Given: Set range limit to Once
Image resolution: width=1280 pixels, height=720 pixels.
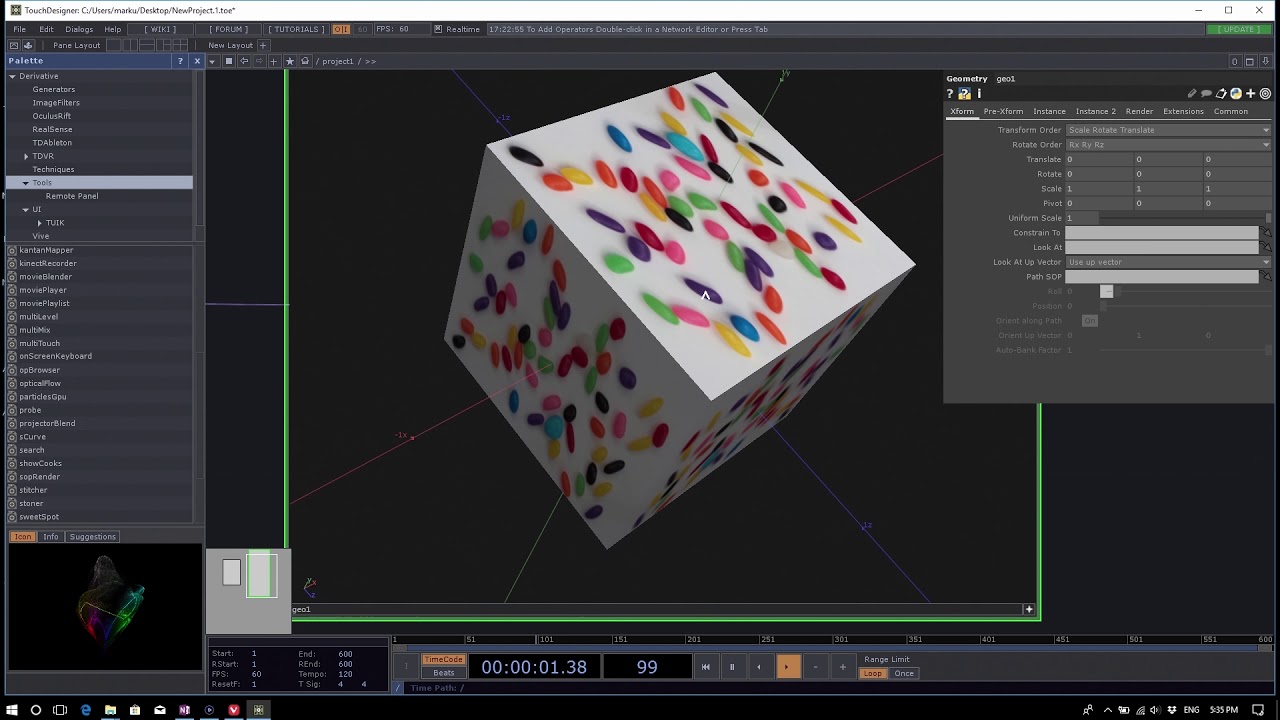Looking at the screenshot, I should (x=904, y=673).
